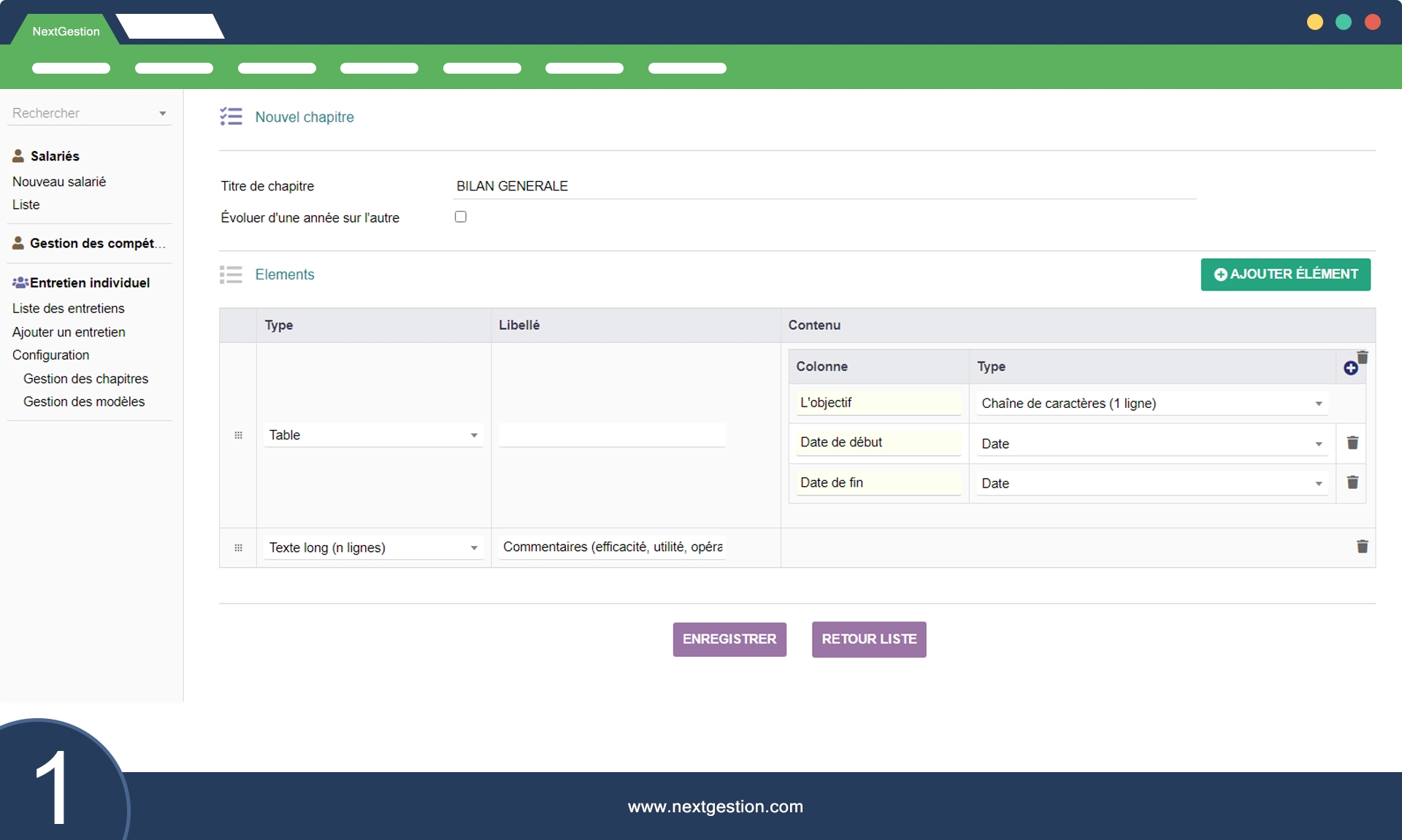Open the Table type dropdown
The width and height of the screenshot is (1402, 840).
coord(373,435)
